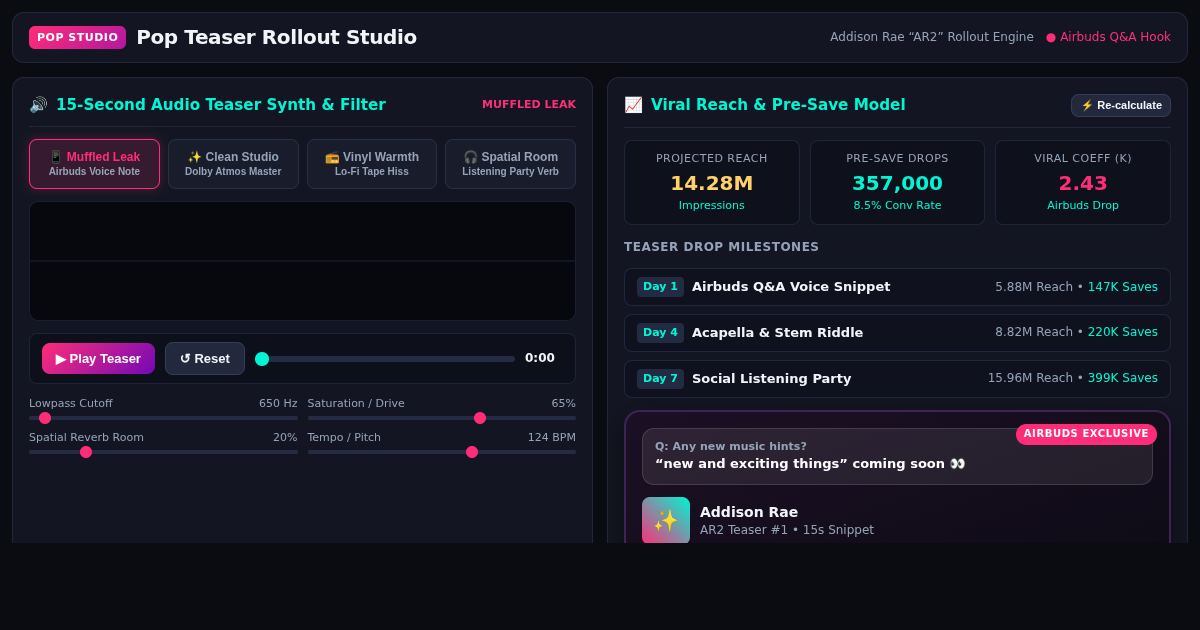Click the Airbuds Q&A Hook status indicator
The image size is (1200, 630).
(1108, 37)
